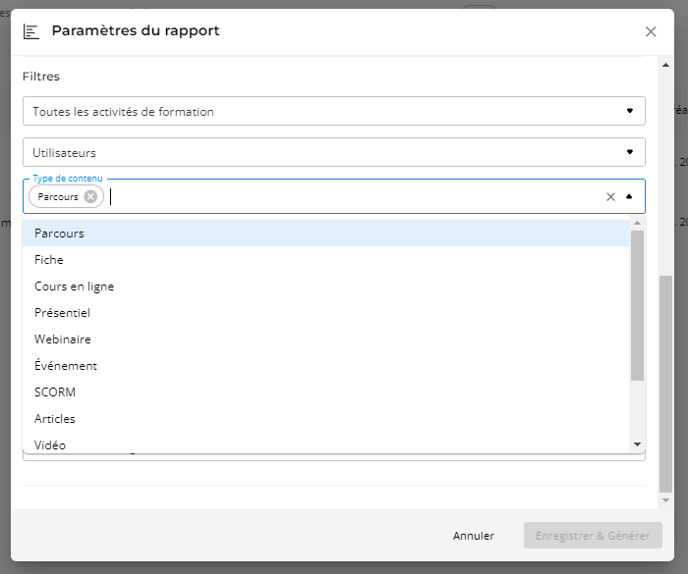688x574 pixels.
Task: Choose Cours en ligne content type
Action: pos(326,287)
